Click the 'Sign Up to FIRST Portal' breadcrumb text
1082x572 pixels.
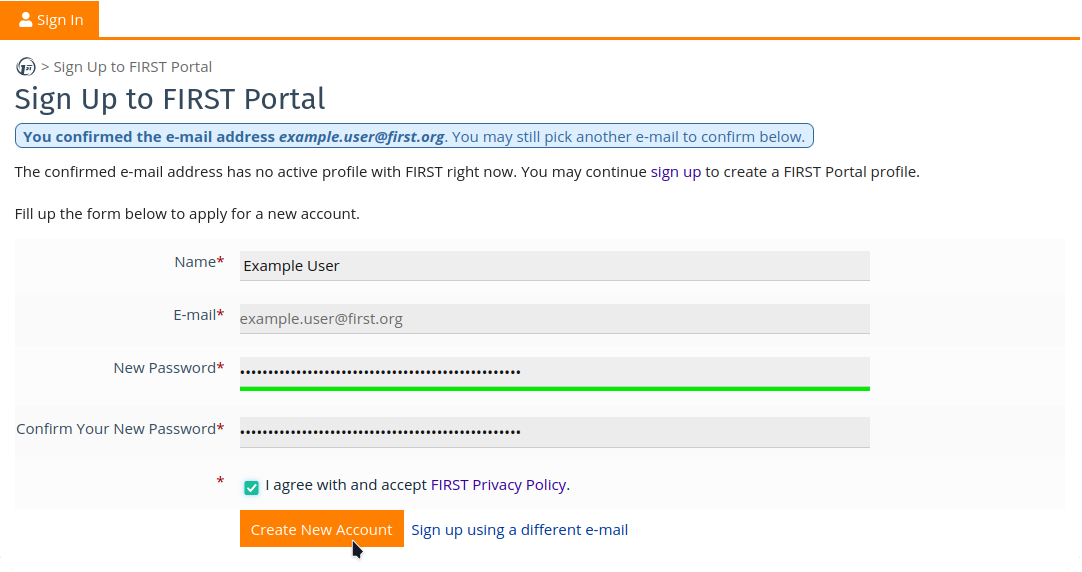[132, 67]
